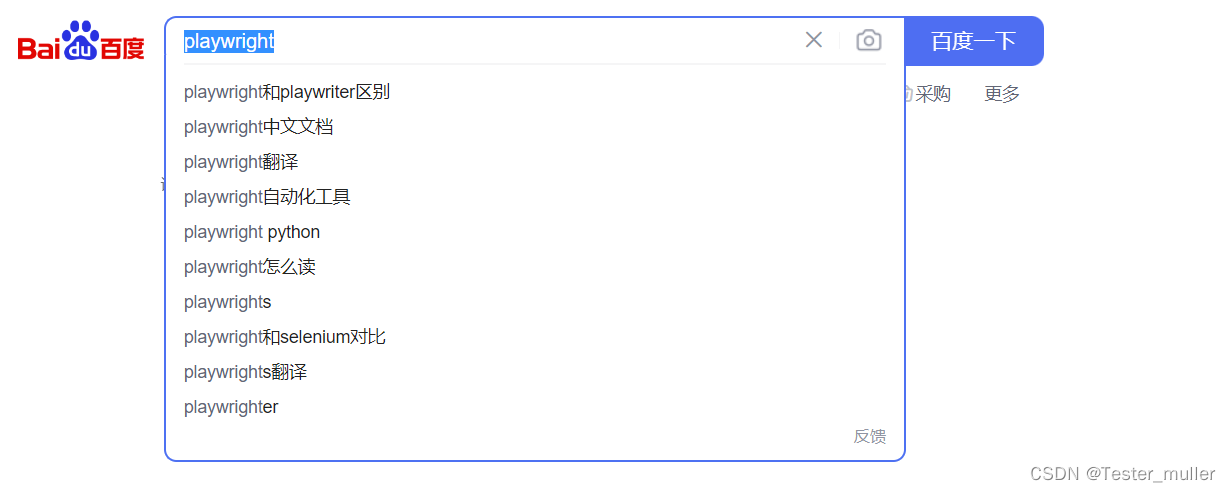The image size is (1231, 492).
Task: Open camera image search
Action: [x=869, y=40]
